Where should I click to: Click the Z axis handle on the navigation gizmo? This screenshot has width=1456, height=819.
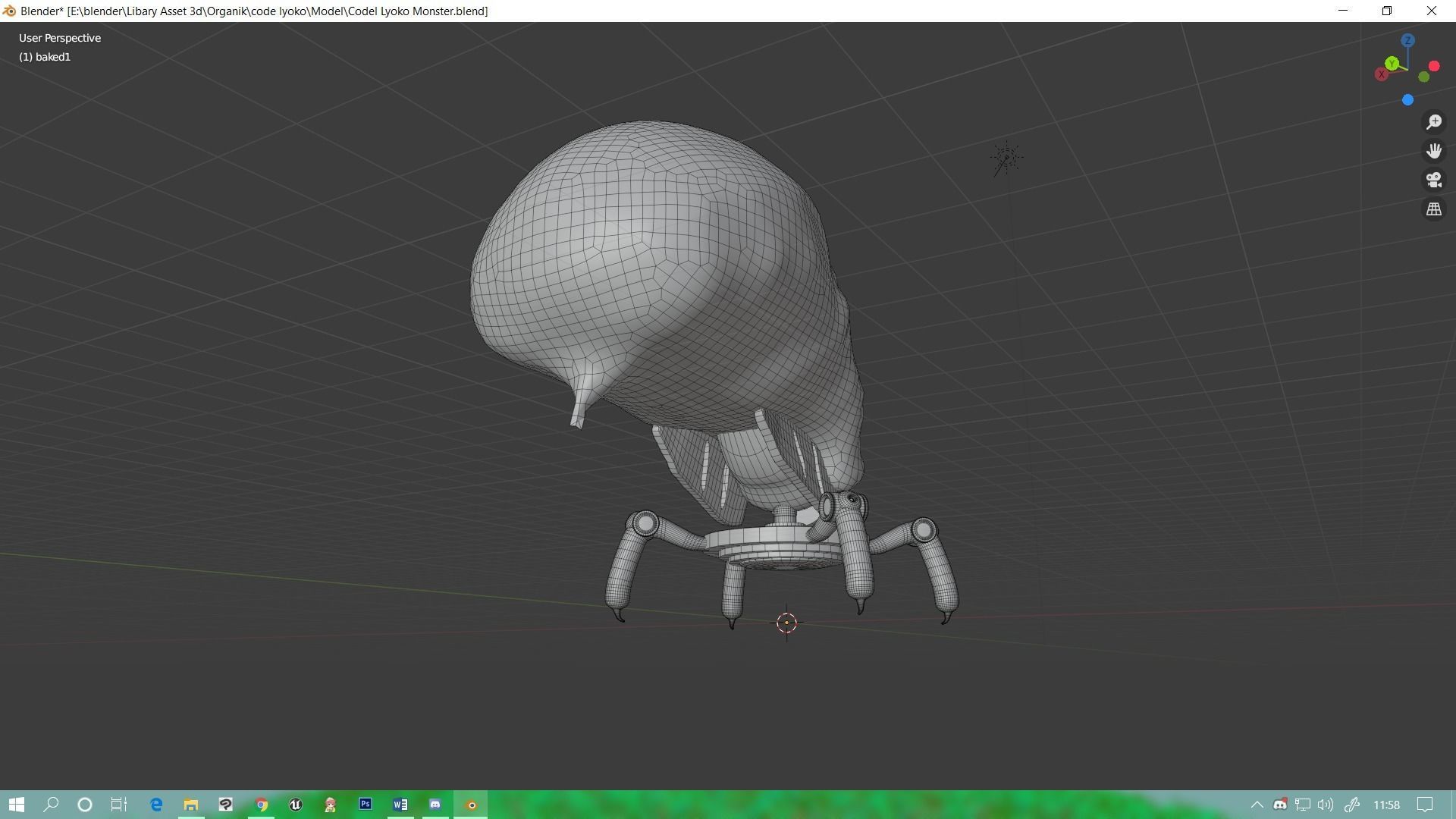1407,40
